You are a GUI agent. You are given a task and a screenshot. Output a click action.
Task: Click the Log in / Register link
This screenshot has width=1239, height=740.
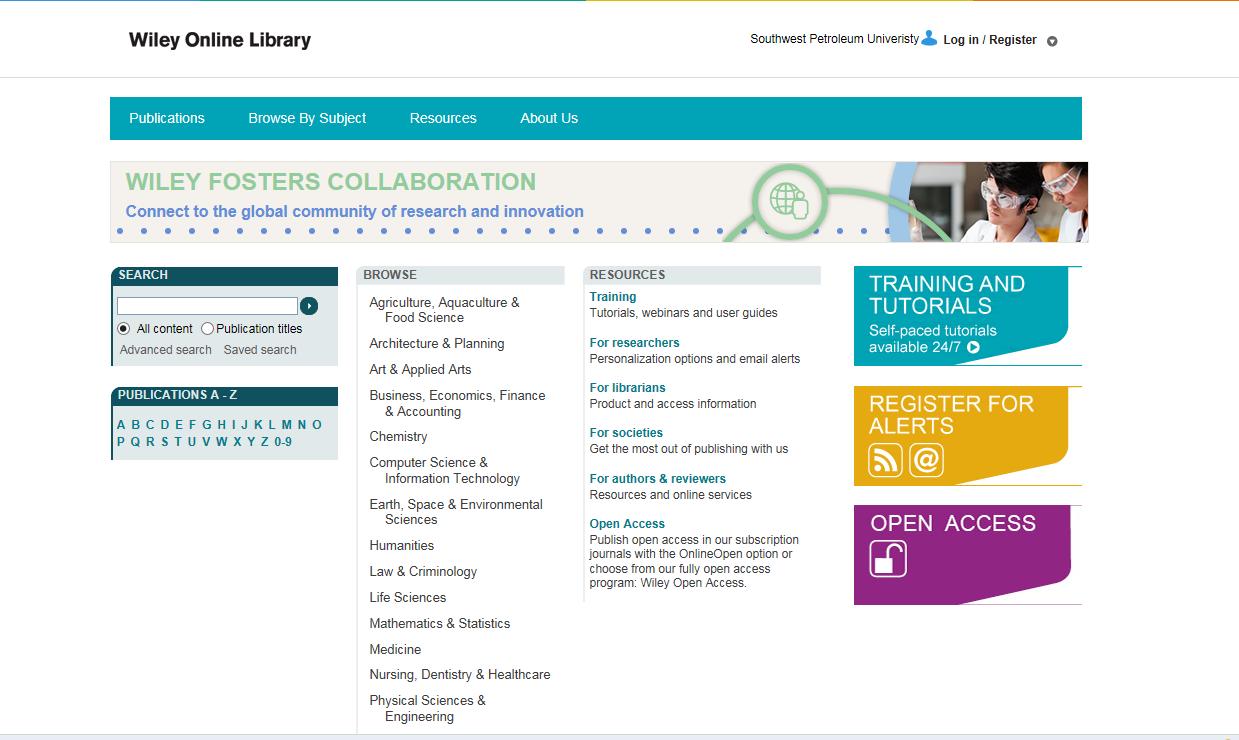(x=990, y=40)
